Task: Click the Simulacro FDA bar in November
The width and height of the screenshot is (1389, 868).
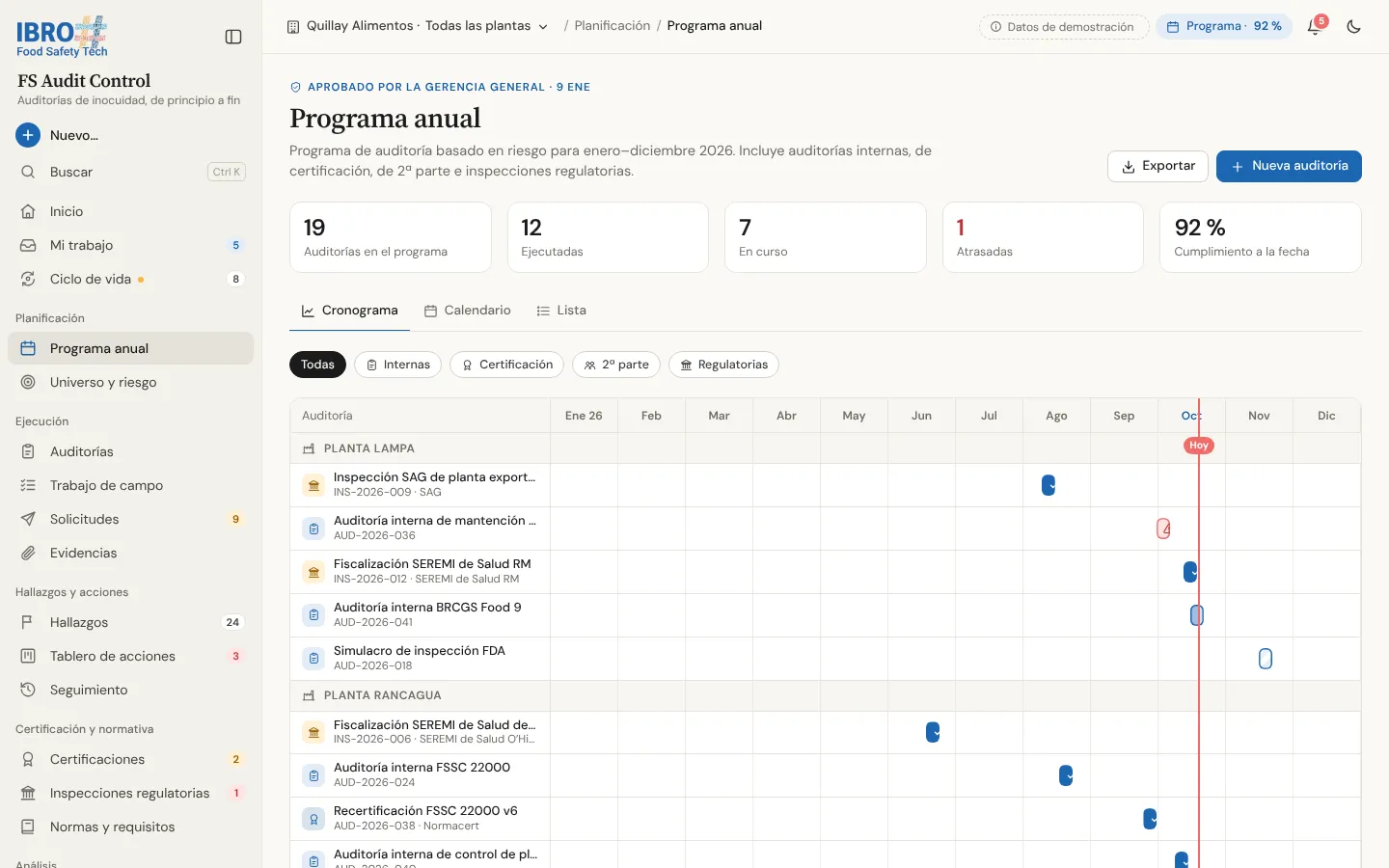Action: [1266, 659]
